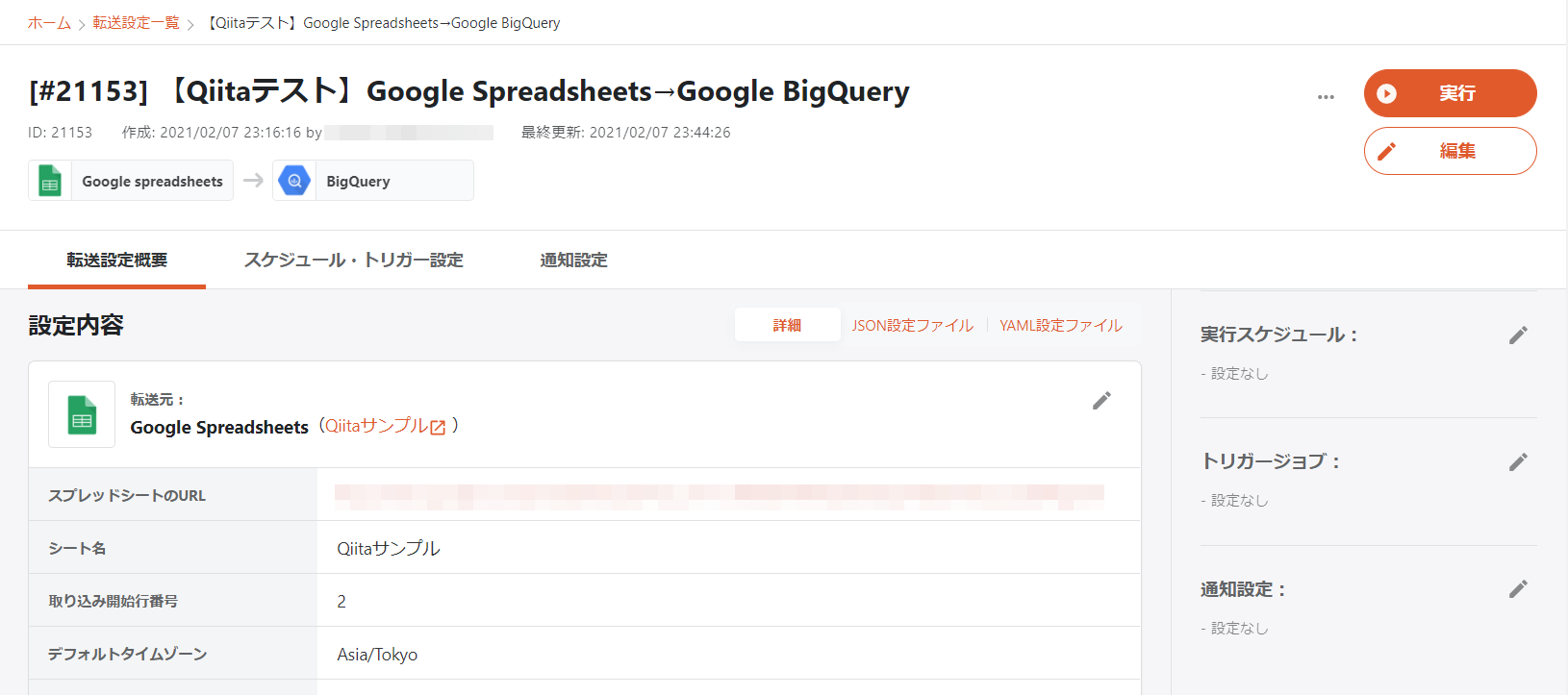Switch view to YAML設定ファイル
The image size is (1568, 695).
[x=1060, y=326]
